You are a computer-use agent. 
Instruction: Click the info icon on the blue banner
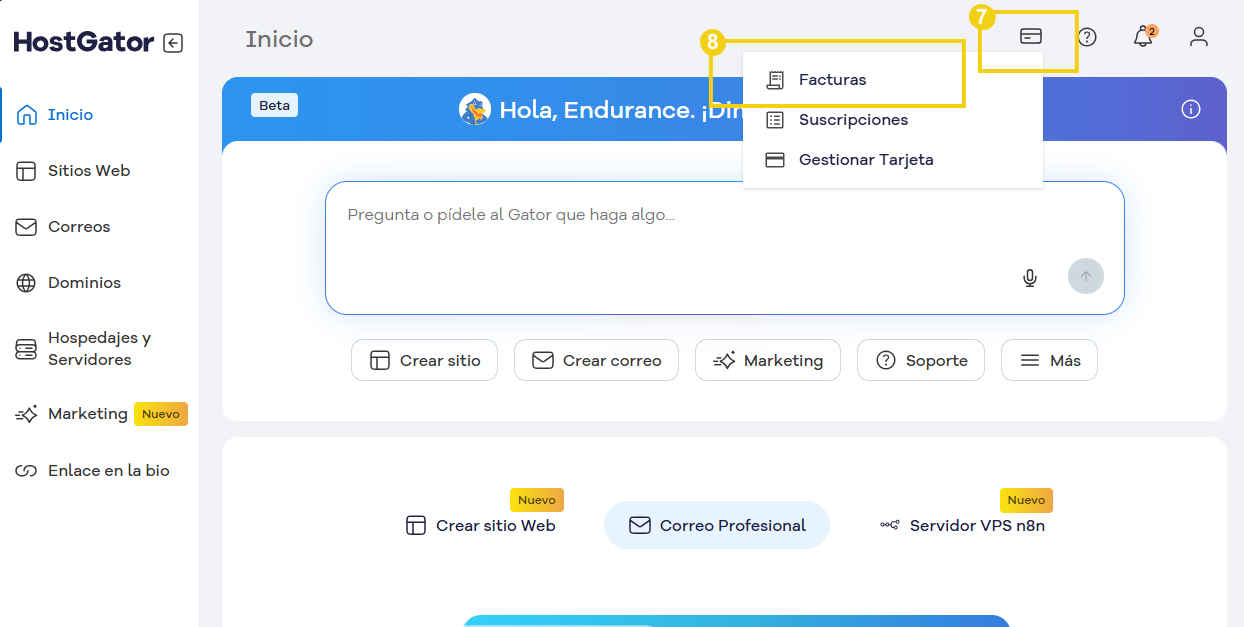click(x=1191, y=110)
